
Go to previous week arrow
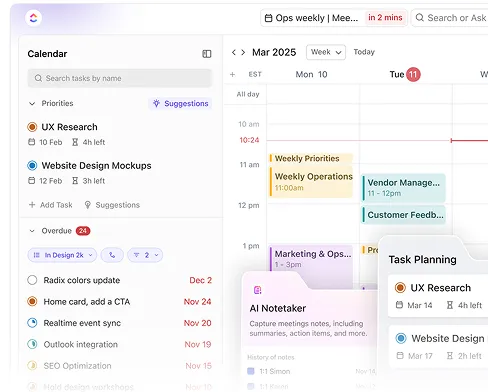(234, 52)
